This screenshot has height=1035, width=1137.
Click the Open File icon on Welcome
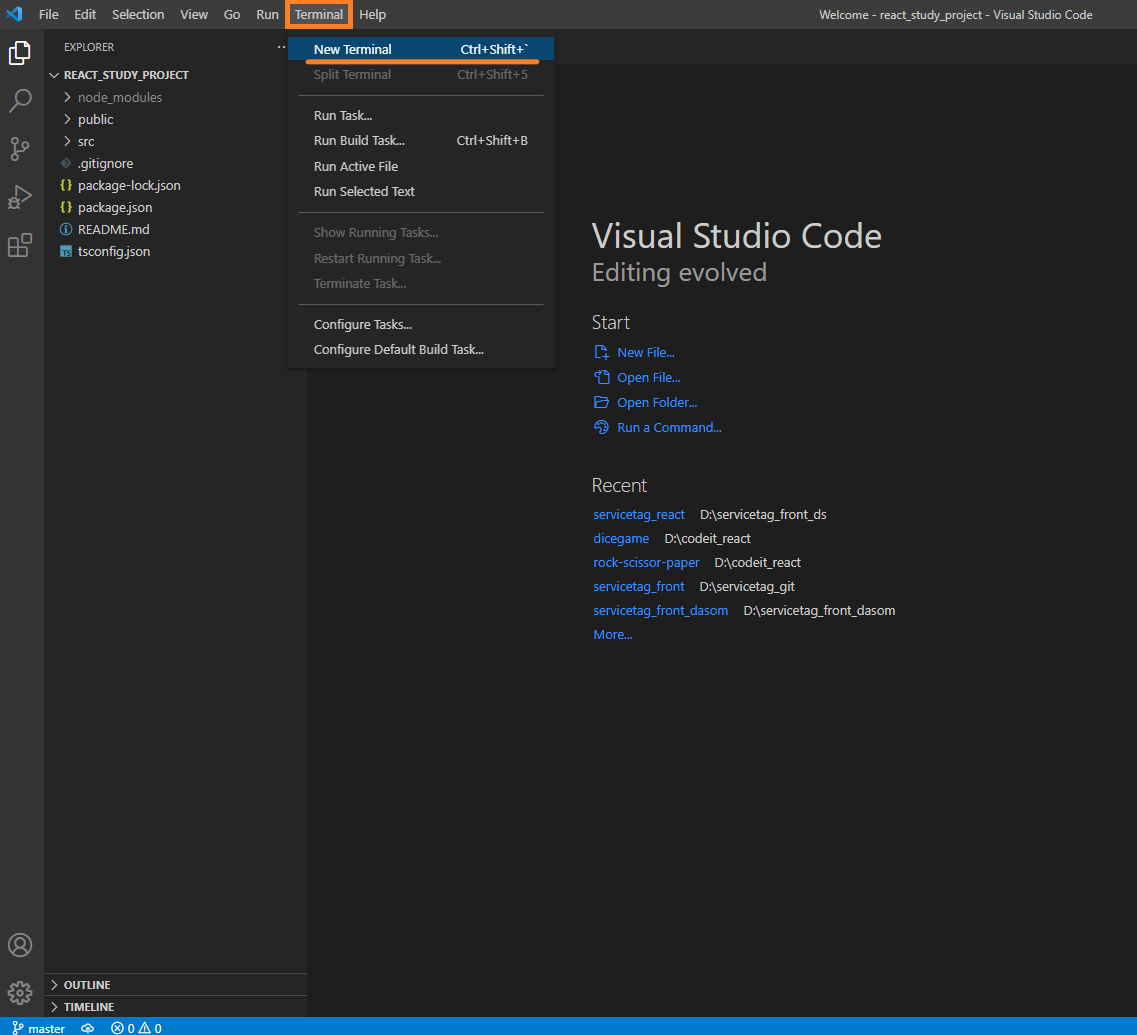click(x=601, y=377)
